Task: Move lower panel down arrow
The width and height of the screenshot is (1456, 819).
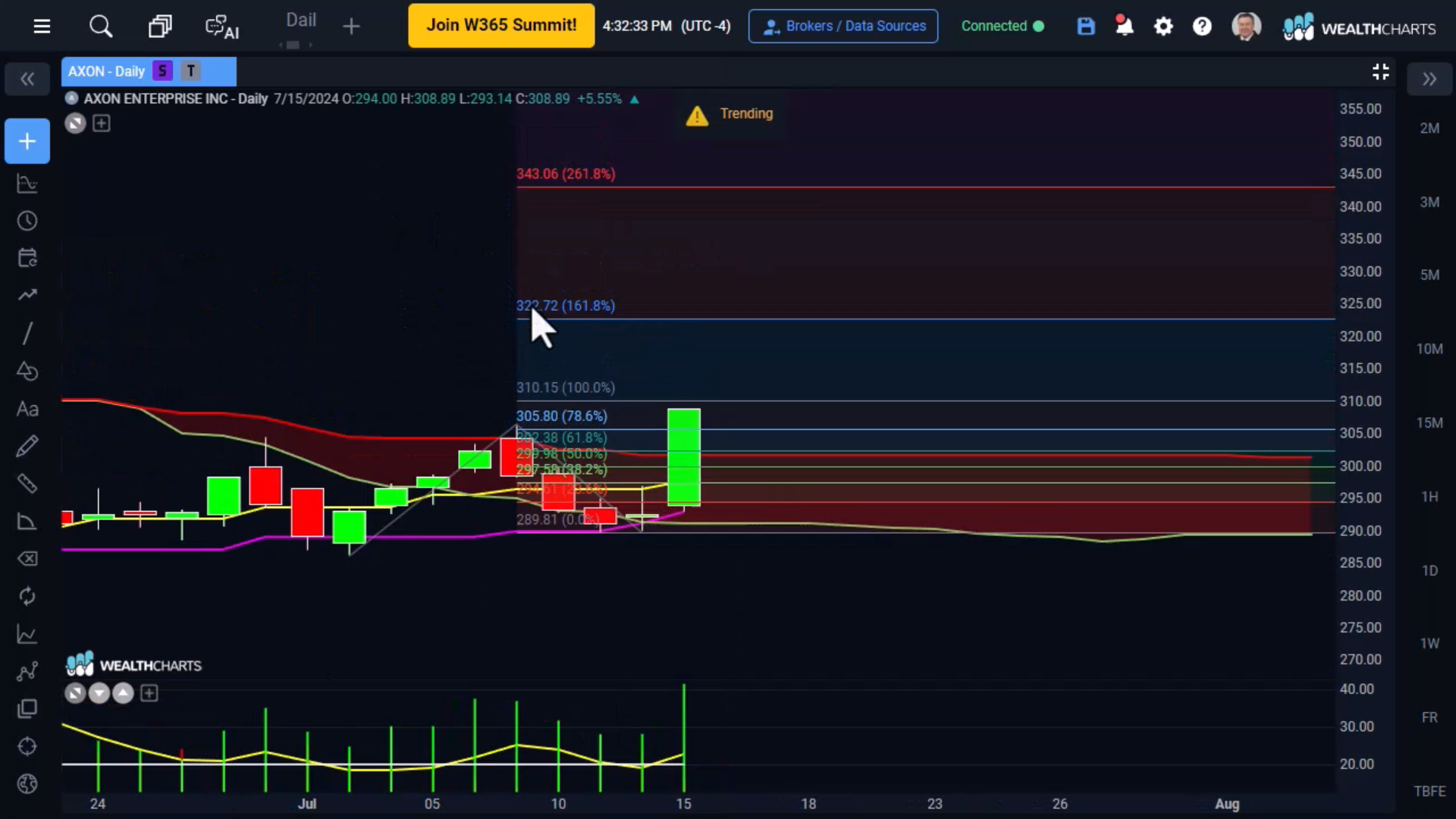Action: tap(99, 693)
